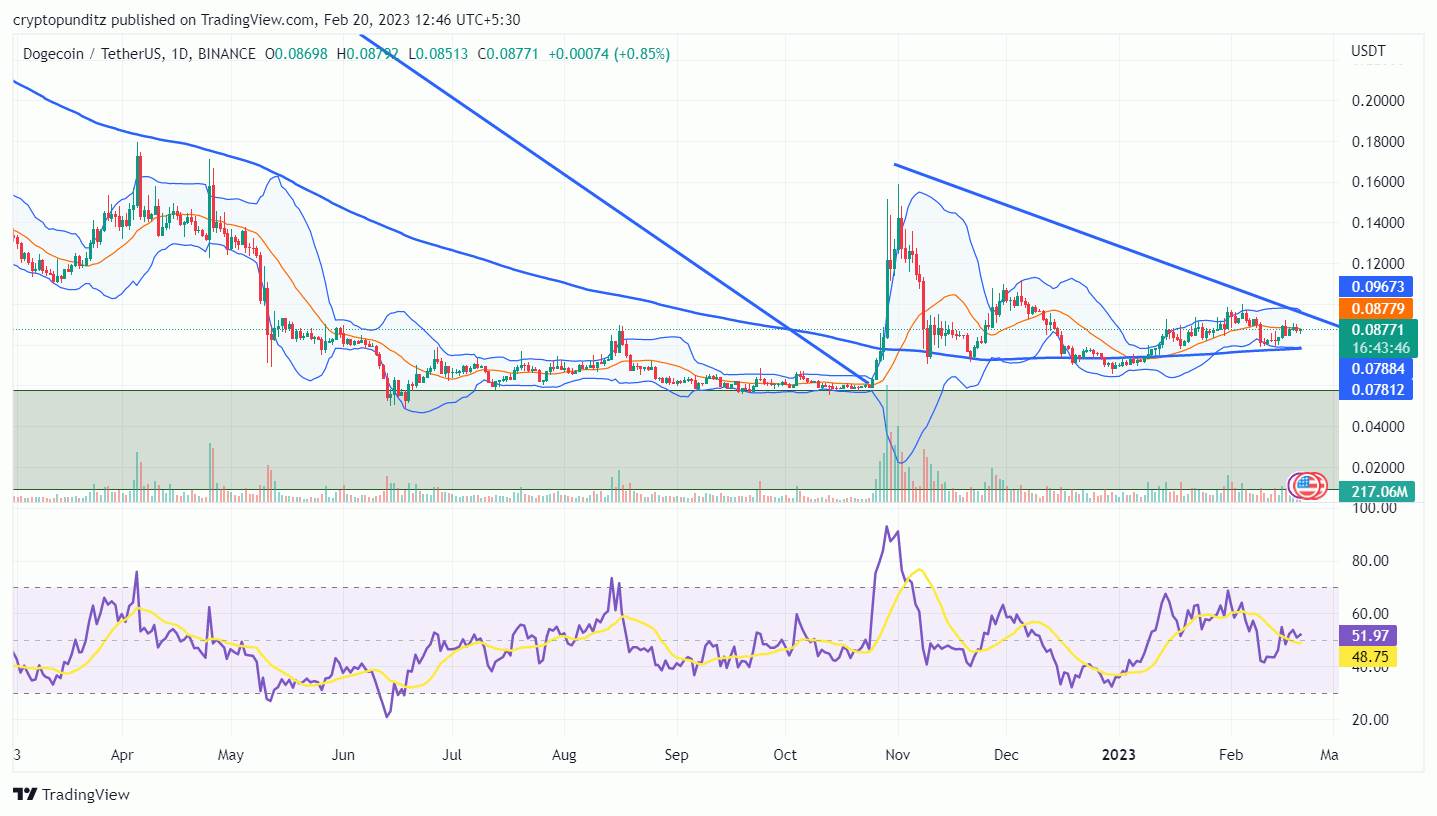This screenshot has width=1437, height=816.
Task: Click the 2023 label on time axis
Action: coord(1119,754)
